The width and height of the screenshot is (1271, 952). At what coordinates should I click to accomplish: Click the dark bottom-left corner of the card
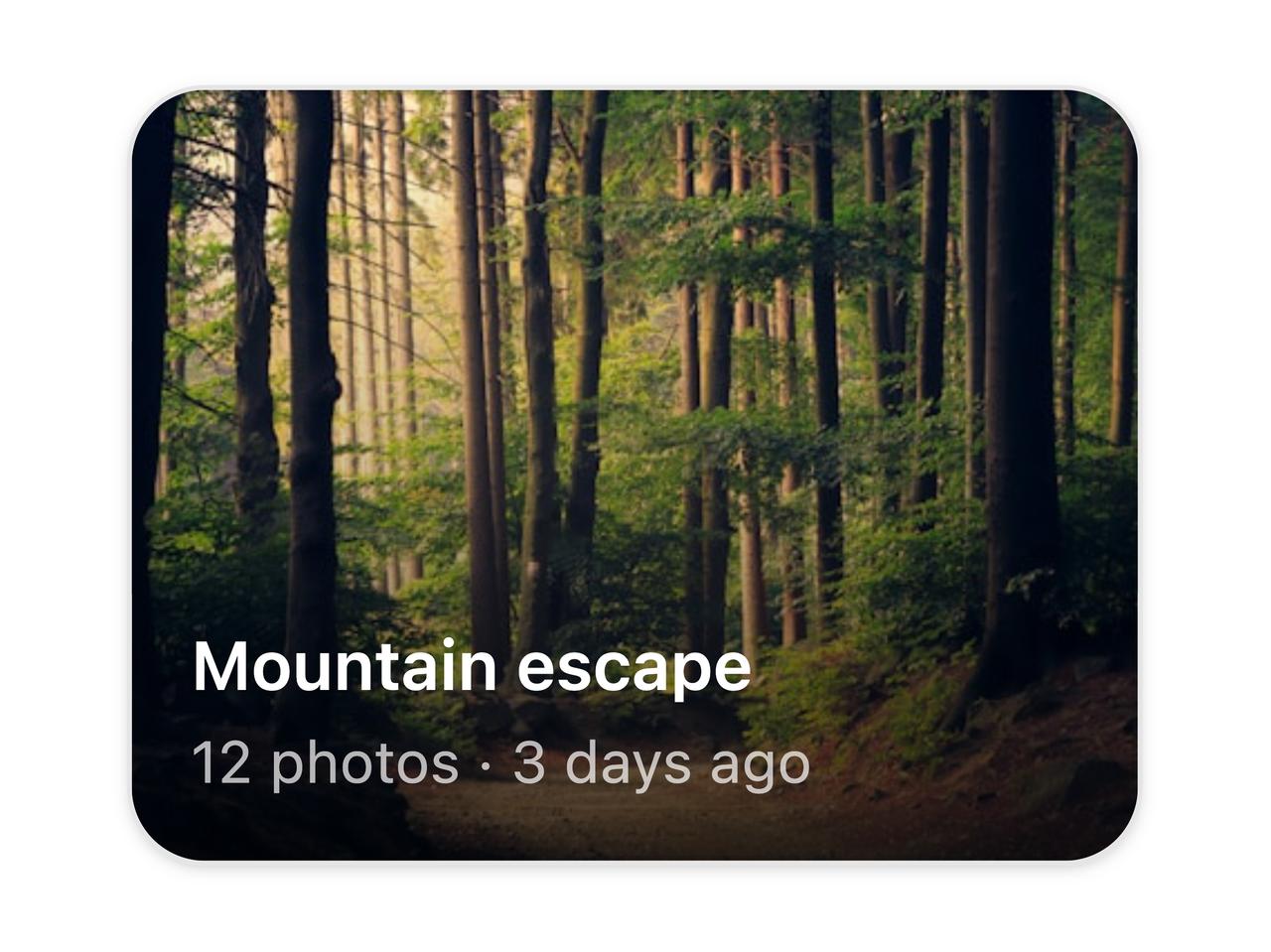tap(161, 832)
